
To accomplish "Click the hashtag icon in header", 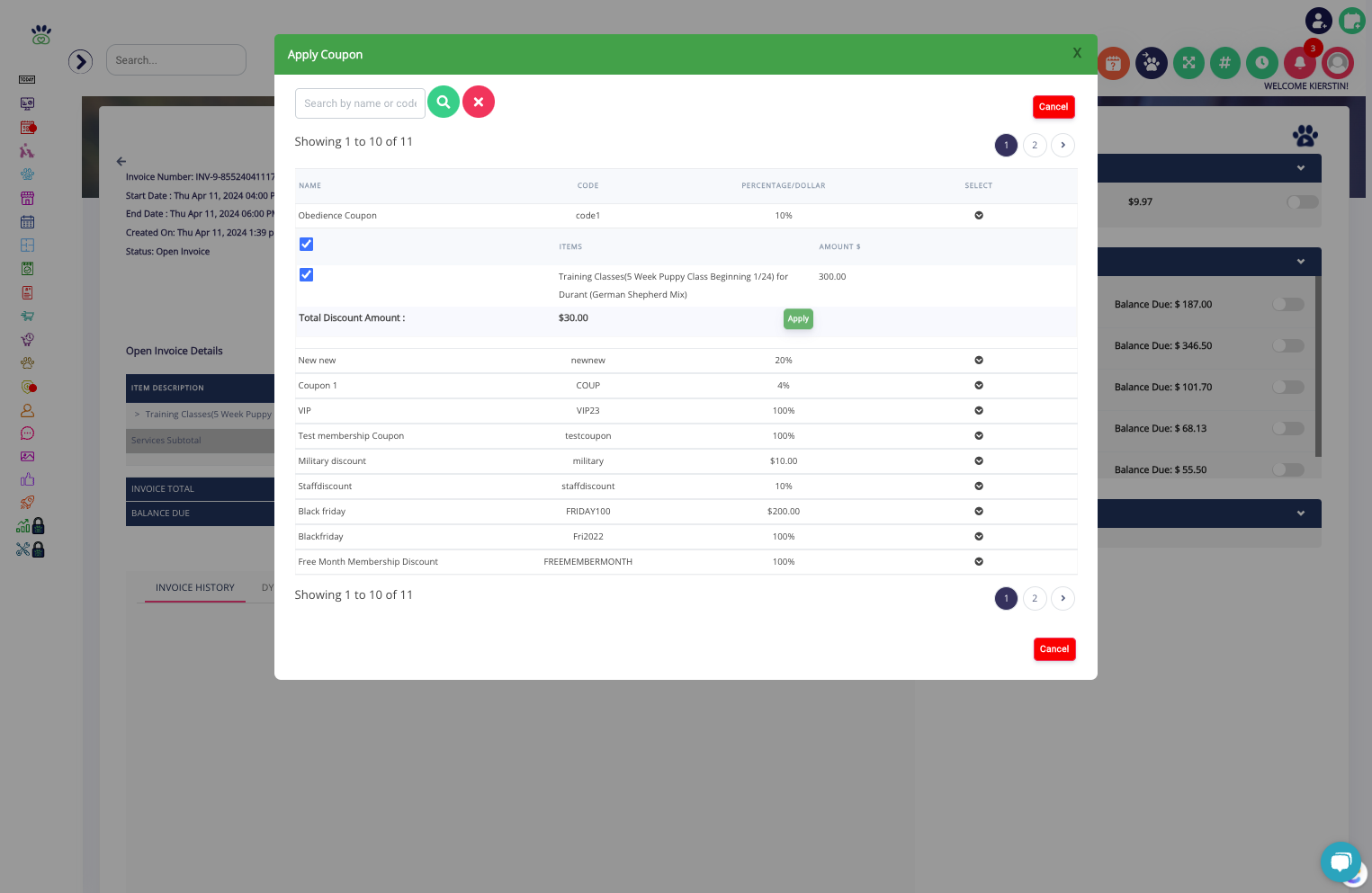I will tap(1224, 63).
